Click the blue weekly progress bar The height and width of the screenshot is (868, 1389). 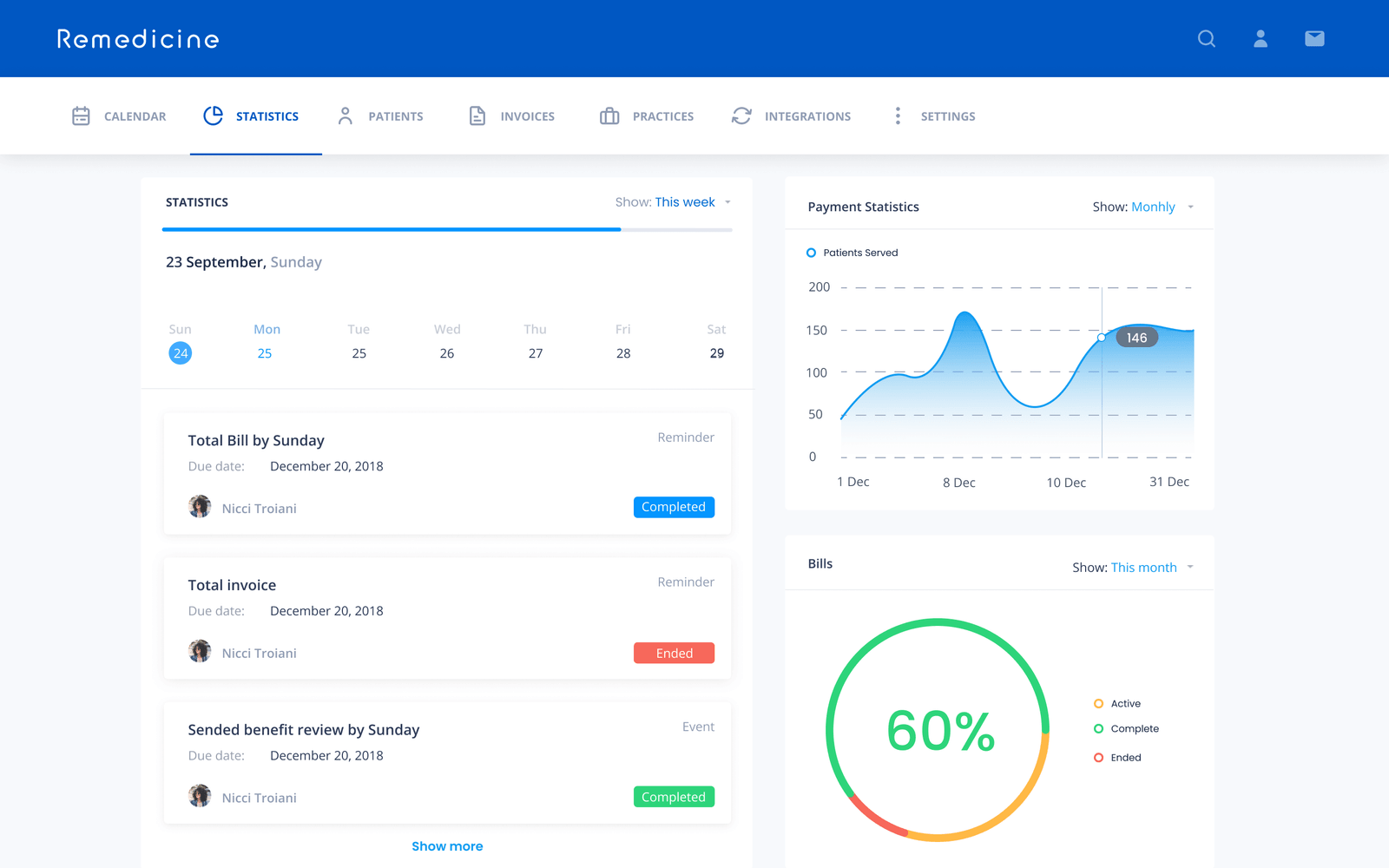392,230
